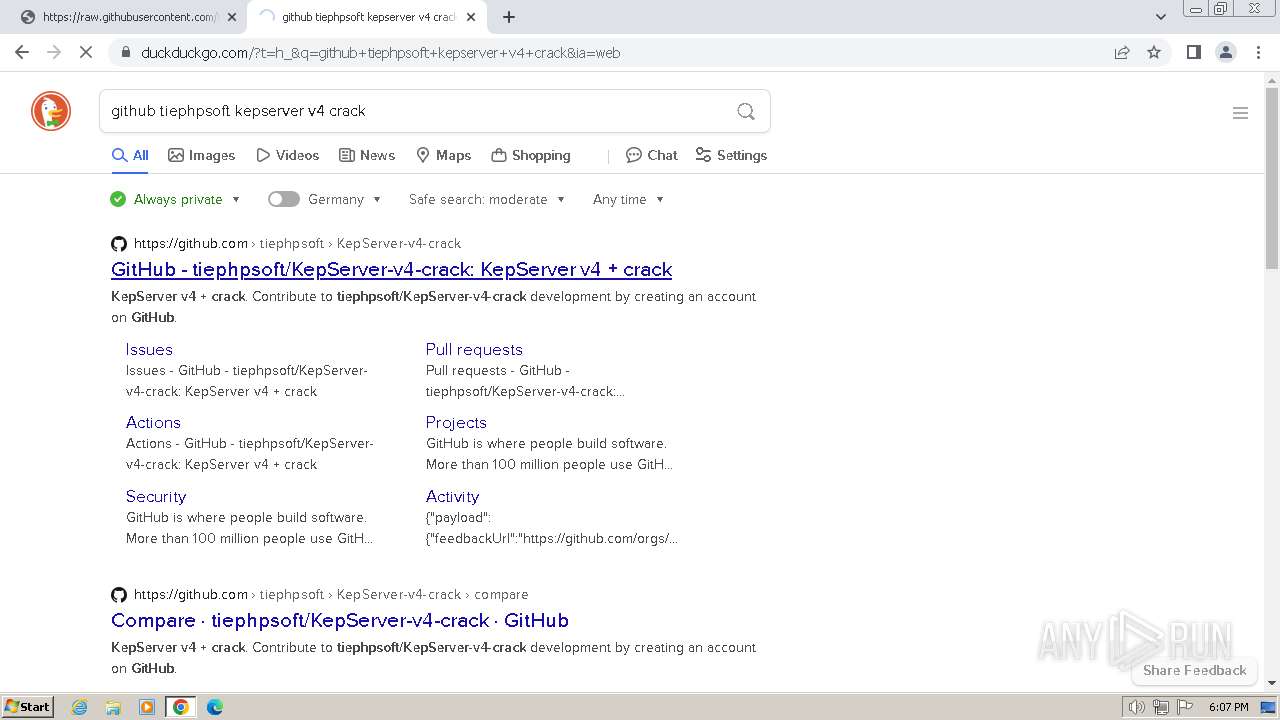Open Microsoft Edge from the taskbar
1280x720 pixels.
[x=214, y=707]
